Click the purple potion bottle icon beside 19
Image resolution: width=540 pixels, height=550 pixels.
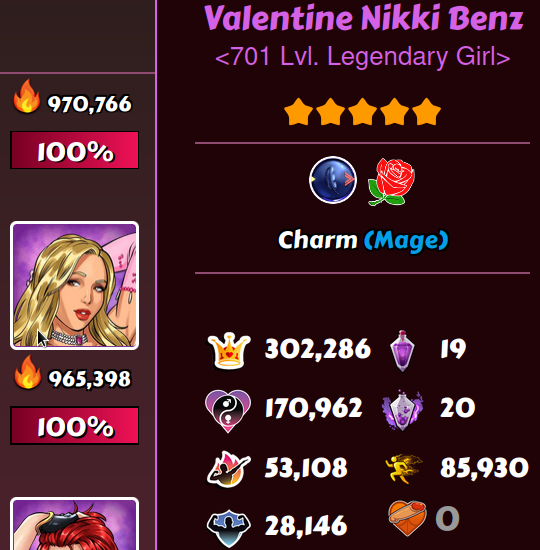click(x=402, y=350)
